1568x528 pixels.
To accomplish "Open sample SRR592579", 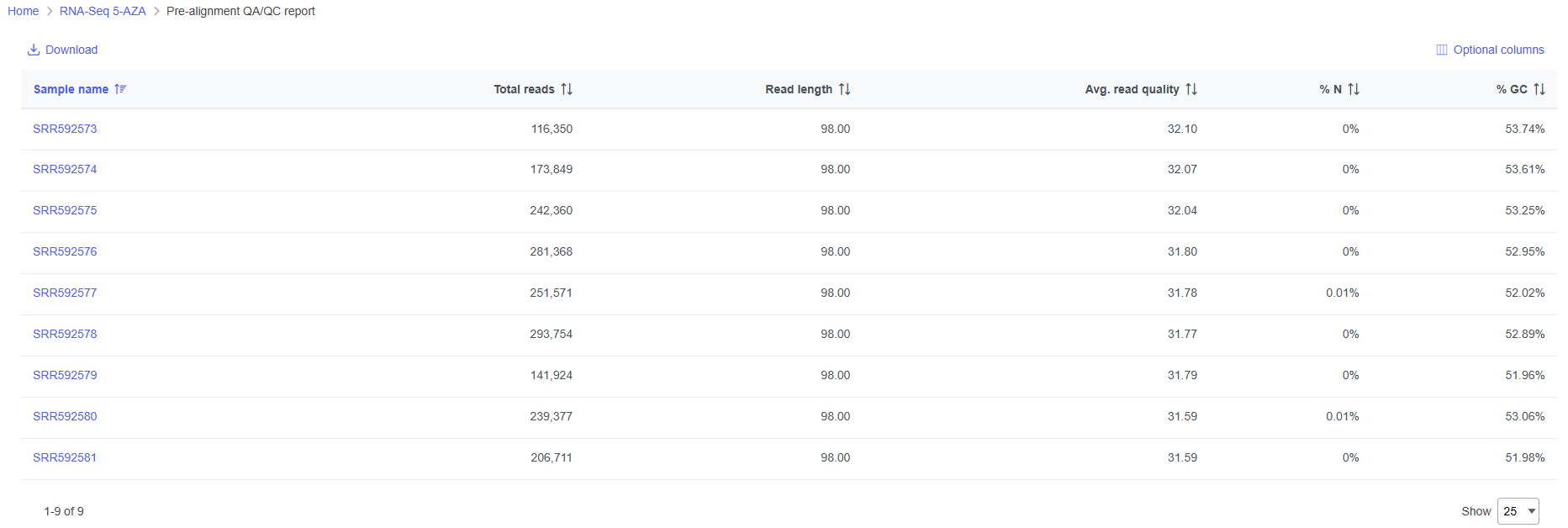I will (x=65, y=375).
